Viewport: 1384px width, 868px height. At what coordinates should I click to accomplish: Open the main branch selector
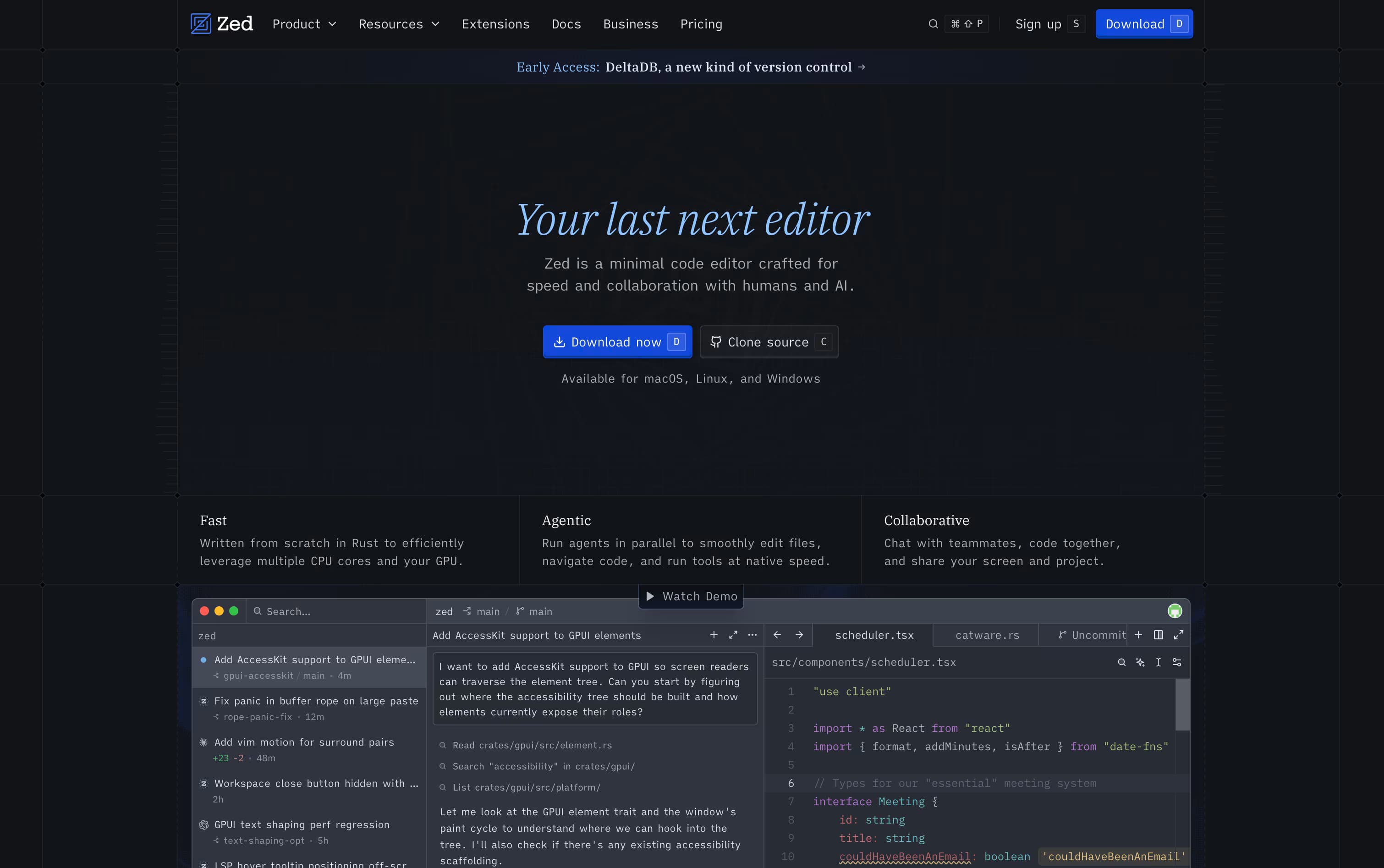[x=534, y=611]
